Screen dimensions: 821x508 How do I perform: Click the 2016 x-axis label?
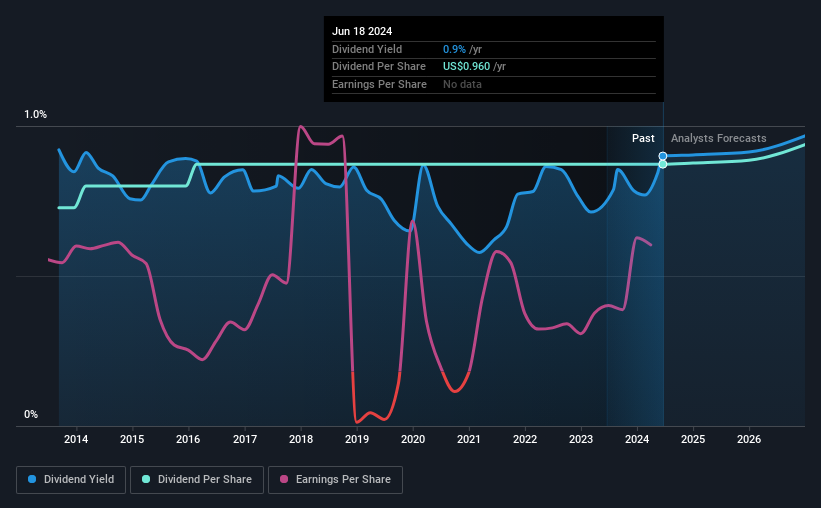[188, 439]
